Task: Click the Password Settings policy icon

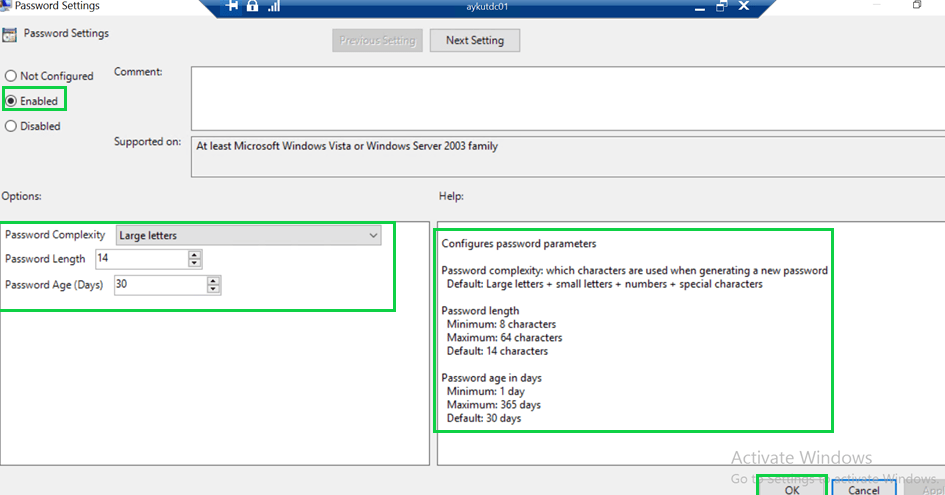Action: pyautogui.click(x=10, y=35)
